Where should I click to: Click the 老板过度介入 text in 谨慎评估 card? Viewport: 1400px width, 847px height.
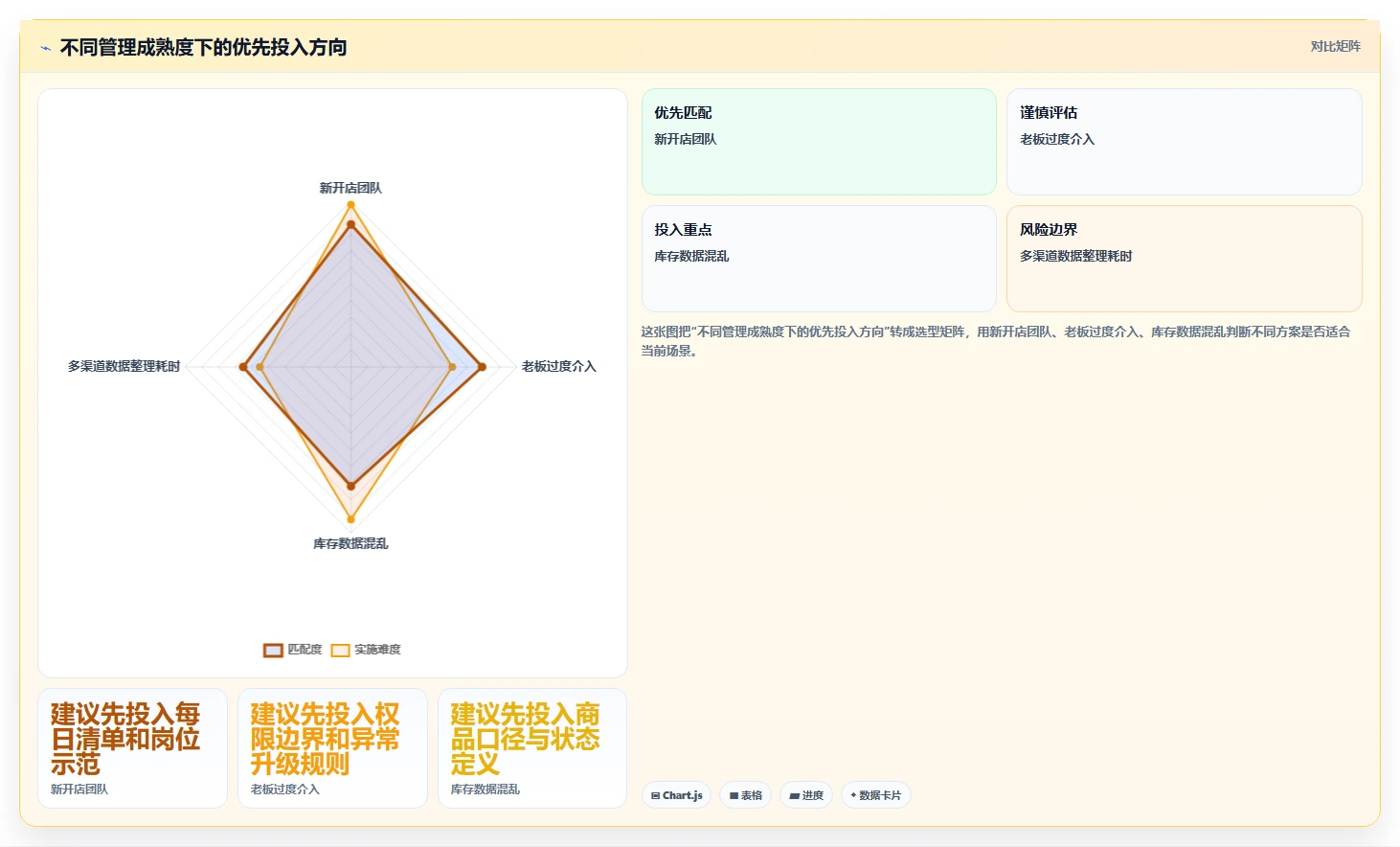(1057, 139)
